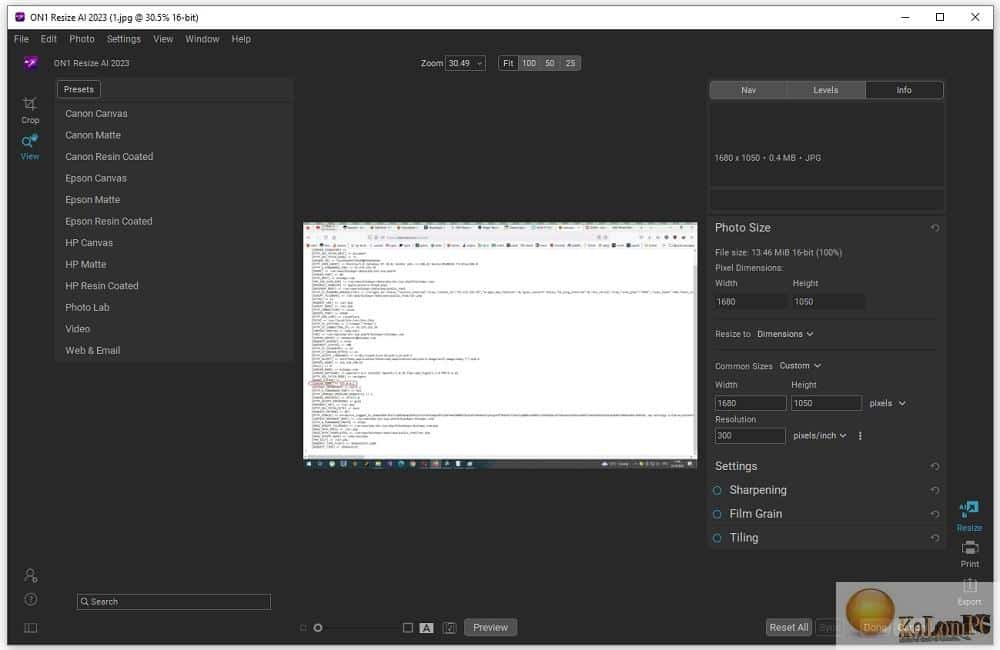
Task: Switch to the Nav tab
Action: (x=749, y=90)
